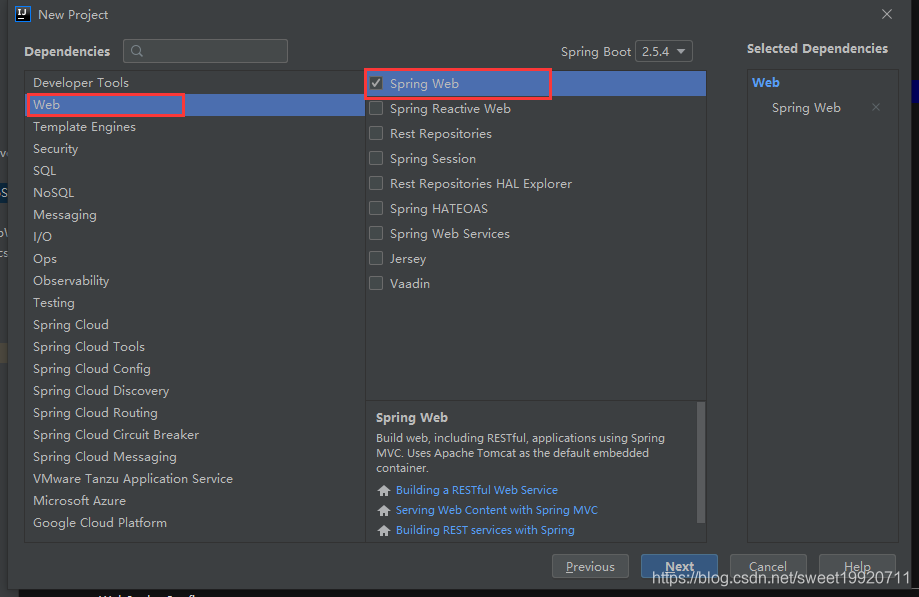Viewport: 919px width, 597px height.
Task: Open Spring Cloud Circuit Breaker category
Action: tap(195, 435)
